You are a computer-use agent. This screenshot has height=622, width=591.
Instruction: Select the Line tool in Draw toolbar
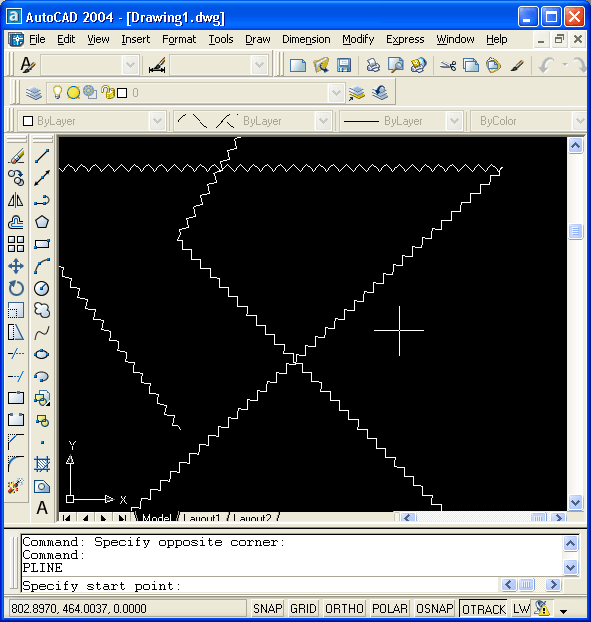click(42, 156)
